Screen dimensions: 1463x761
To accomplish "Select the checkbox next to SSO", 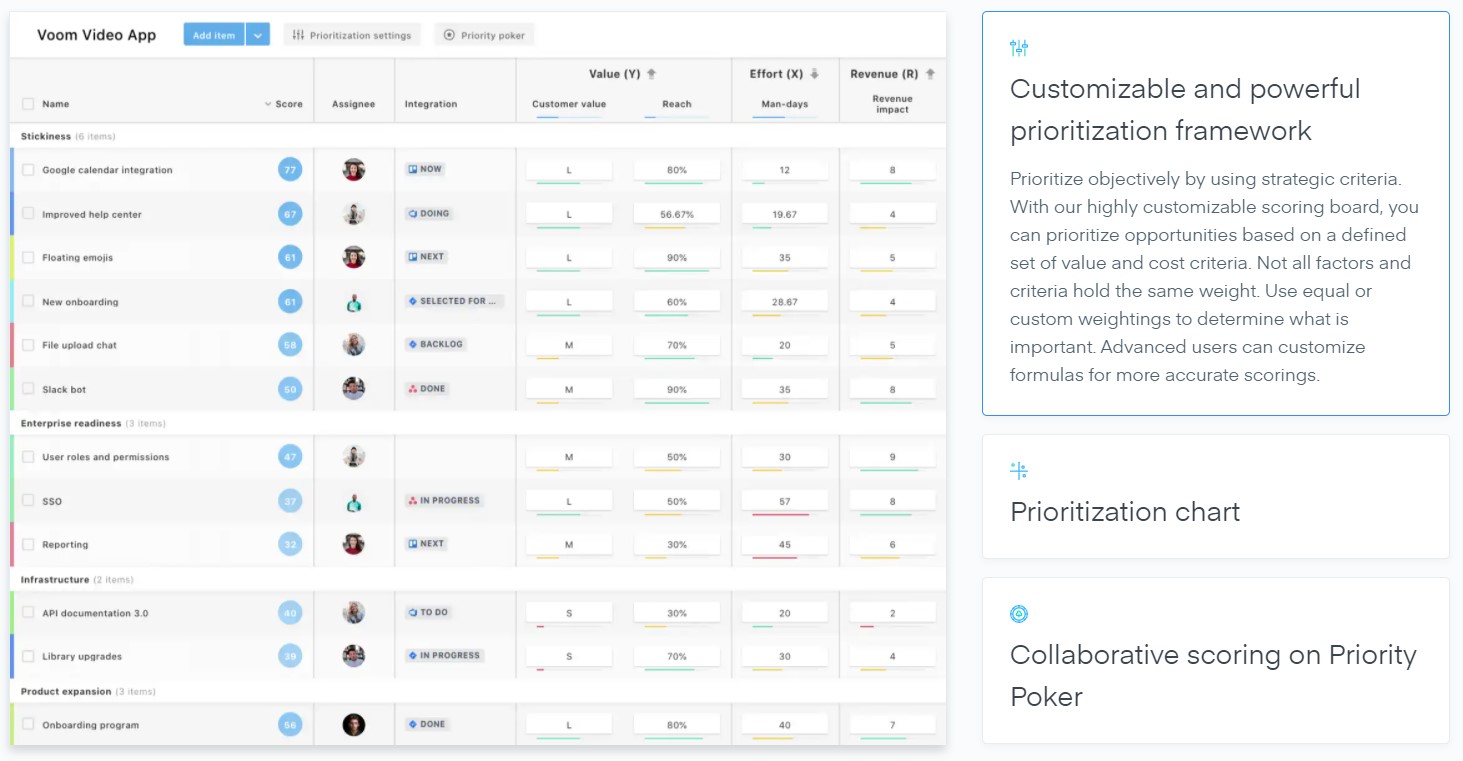I will [28, 500].
